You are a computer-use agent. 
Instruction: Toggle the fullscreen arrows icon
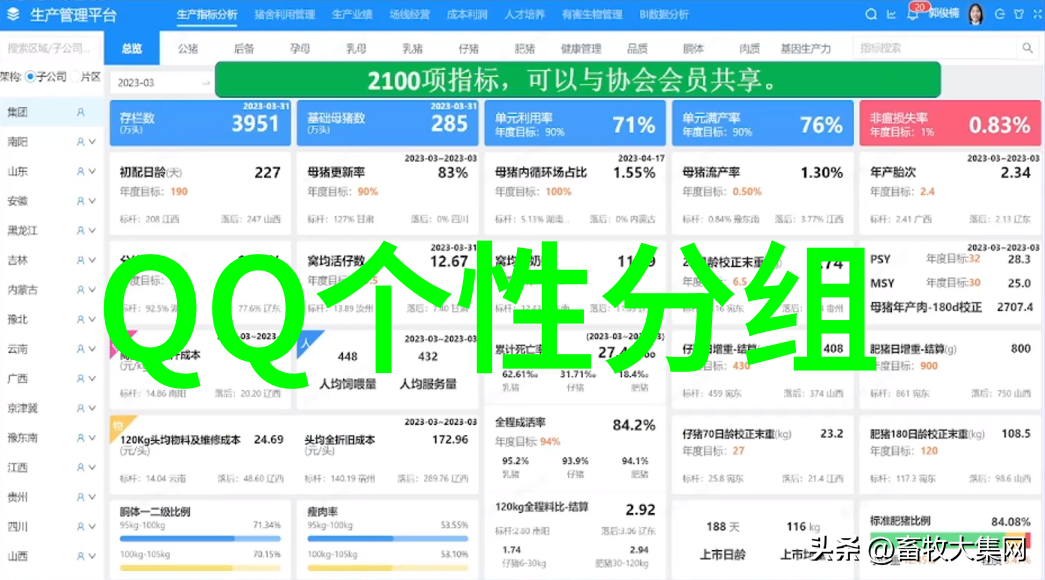pyautogui.click(x=1038, y=14)
